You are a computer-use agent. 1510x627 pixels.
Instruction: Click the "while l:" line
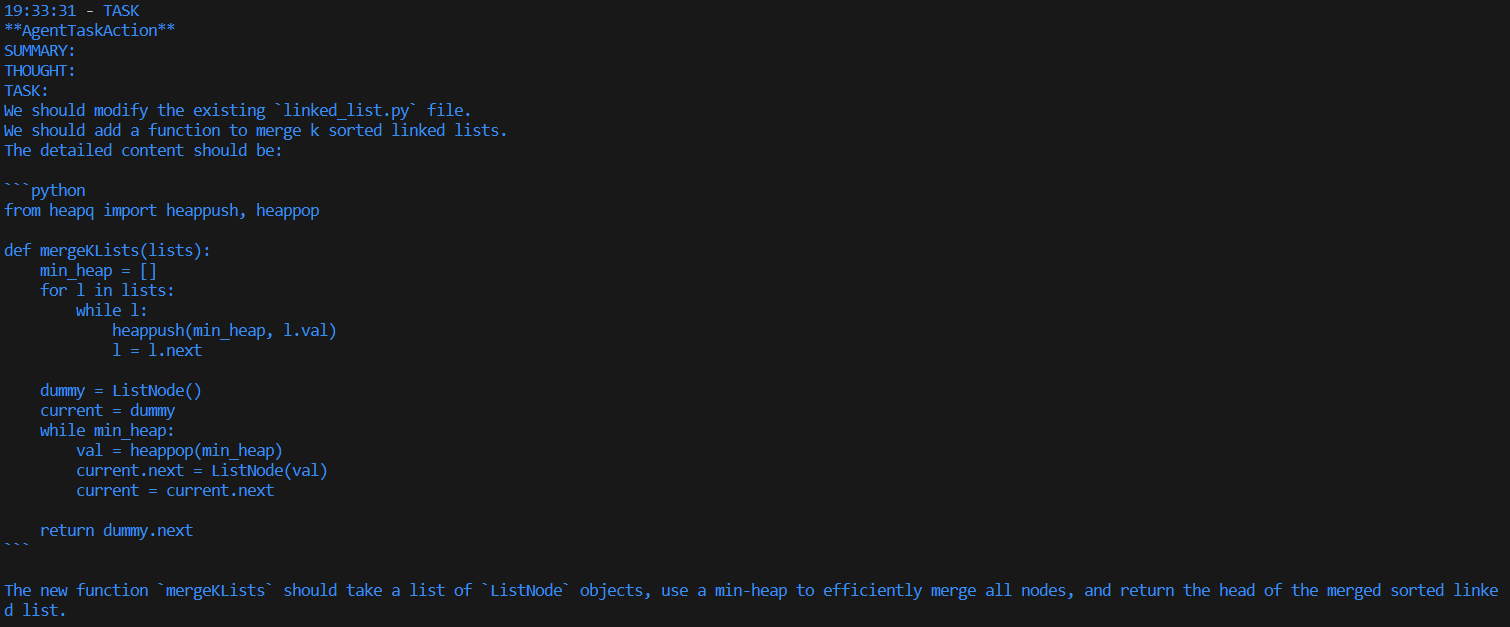pos(111,310)
